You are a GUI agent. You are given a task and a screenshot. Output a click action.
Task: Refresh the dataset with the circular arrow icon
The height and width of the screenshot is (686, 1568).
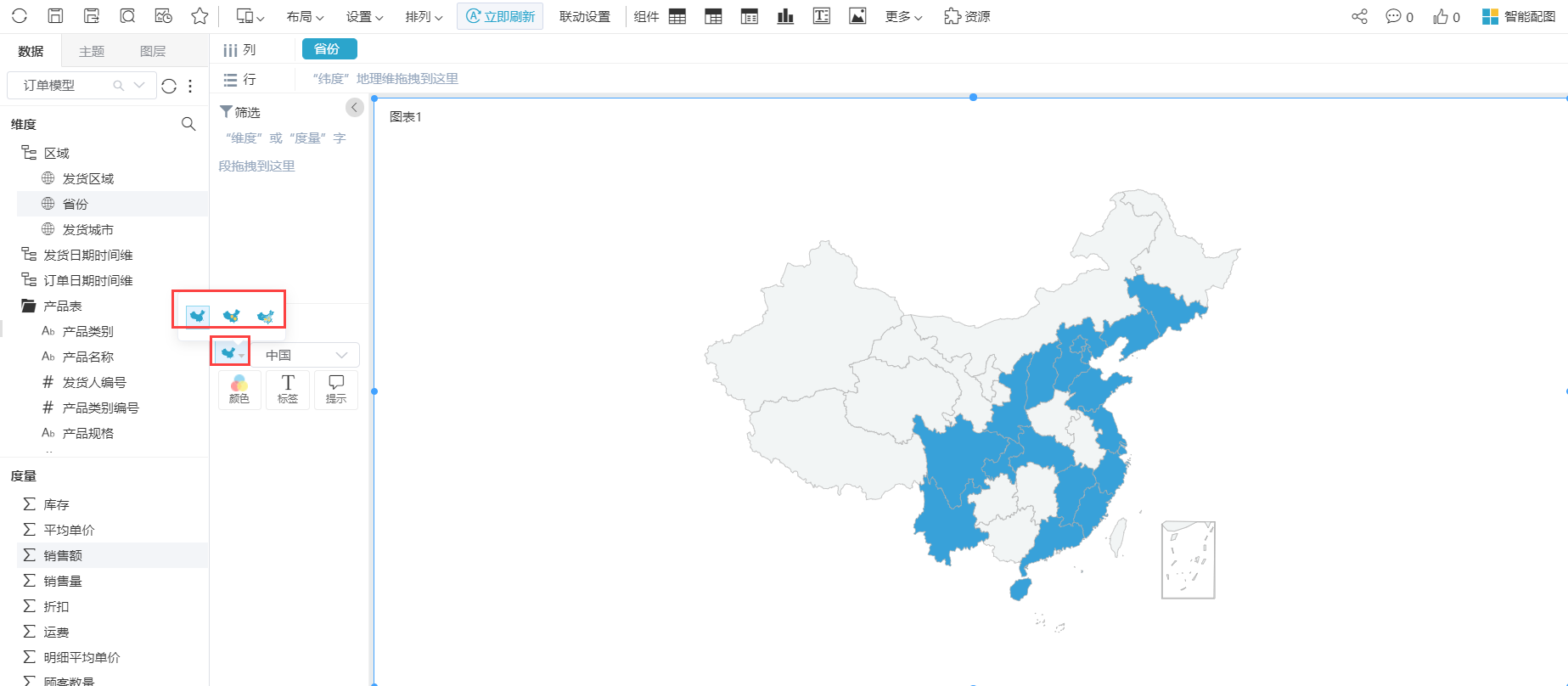(x=169, y=86)
